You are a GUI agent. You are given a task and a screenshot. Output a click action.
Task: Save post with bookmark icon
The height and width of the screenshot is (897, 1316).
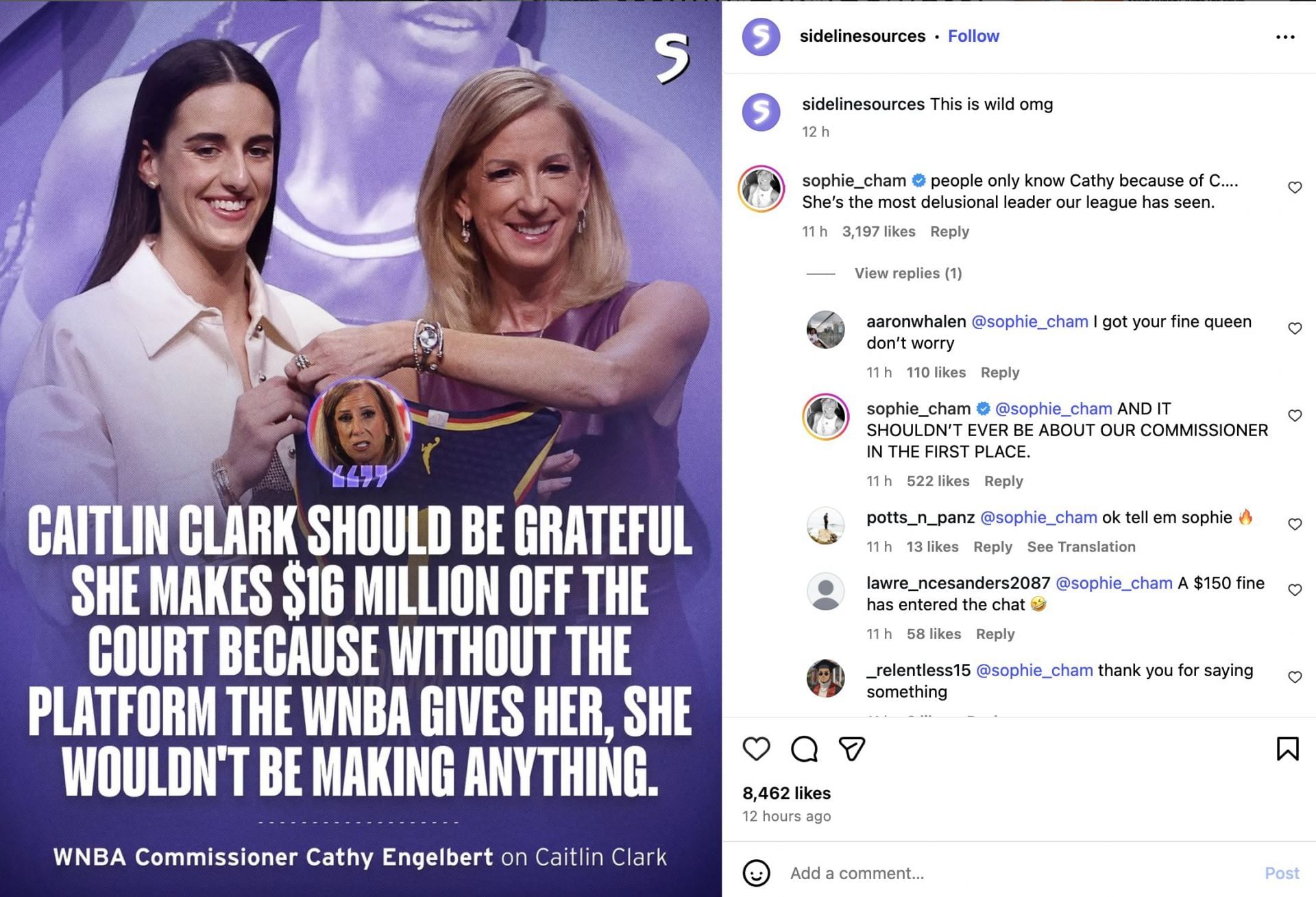(1287, 749)
